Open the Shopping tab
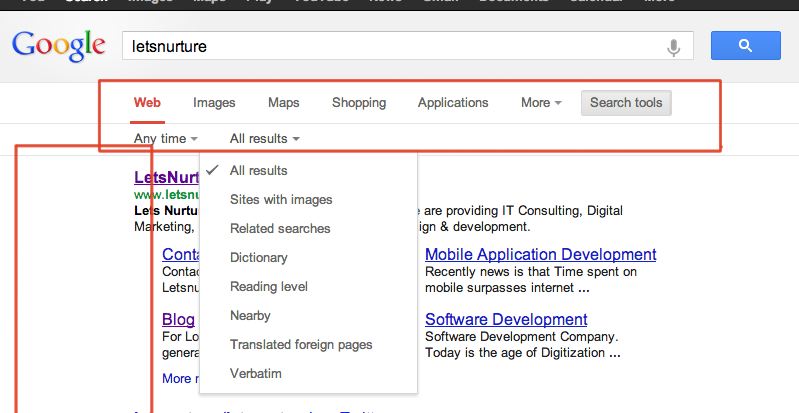The height and width of the screenshot is (413, 799). tap(359, 102)
